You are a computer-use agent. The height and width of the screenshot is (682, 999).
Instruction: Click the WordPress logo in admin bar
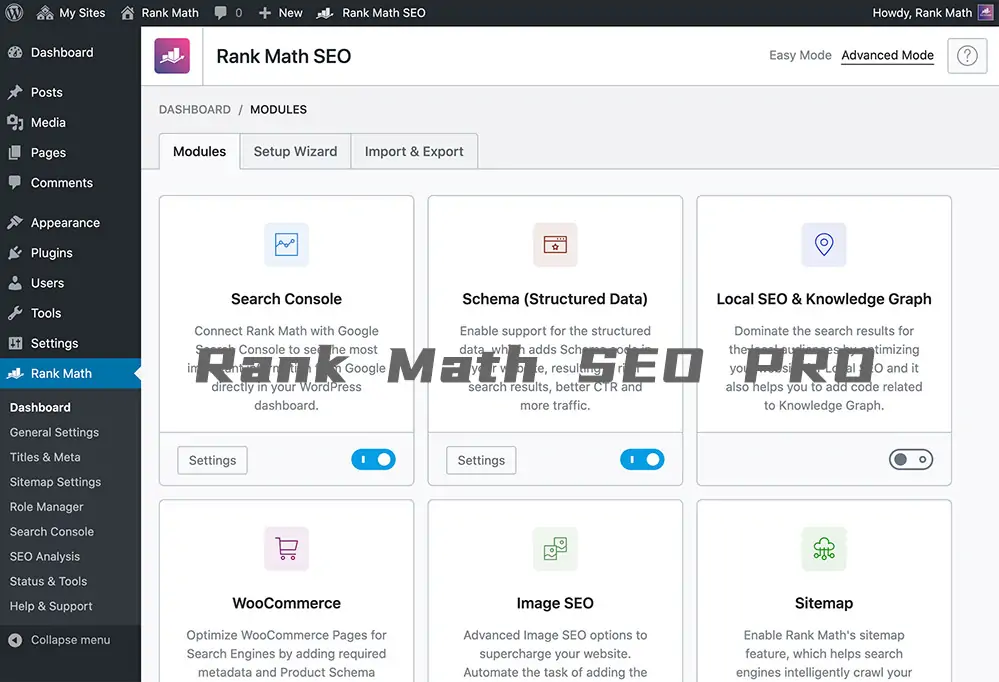pyautogui.click(x=14, y=13)
